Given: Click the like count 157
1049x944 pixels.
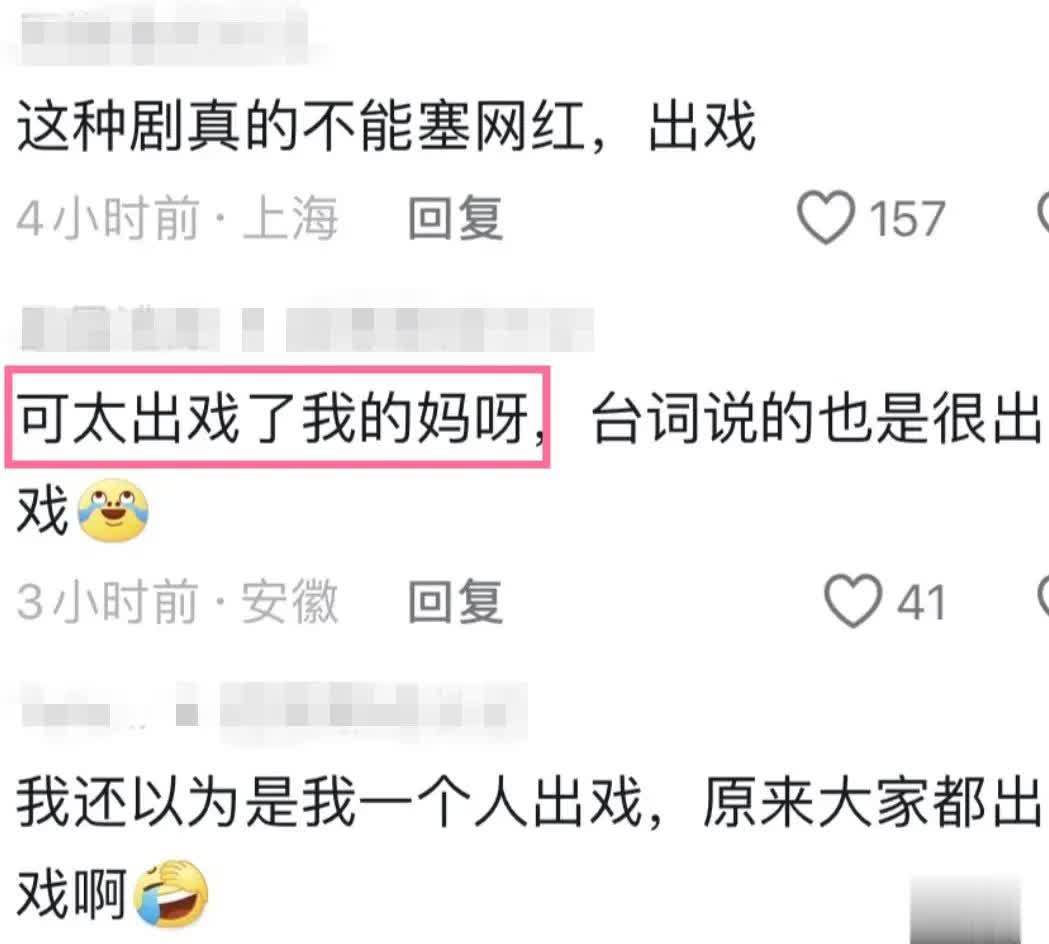Looking at the screenshot, I should click(907, 219).
